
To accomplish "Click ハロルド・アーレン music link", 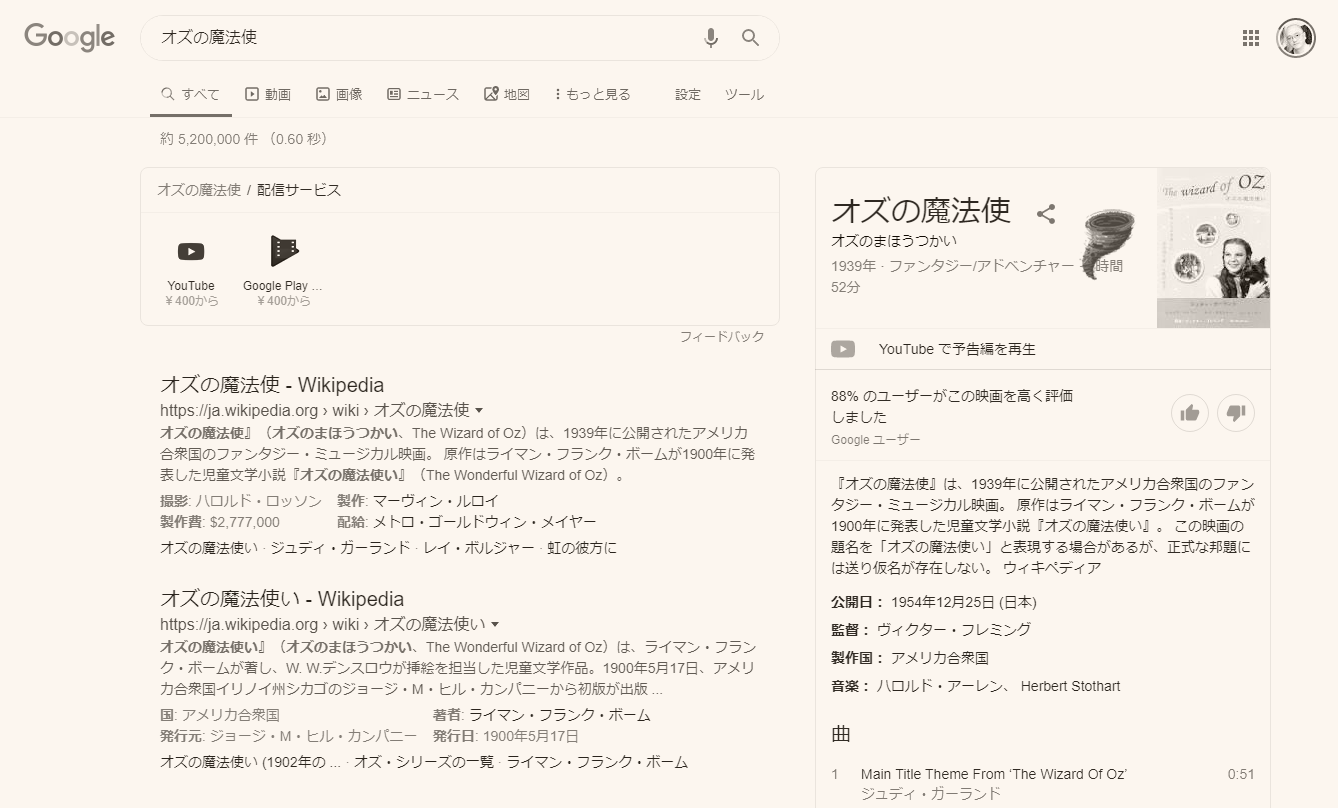I will (942, 686).
